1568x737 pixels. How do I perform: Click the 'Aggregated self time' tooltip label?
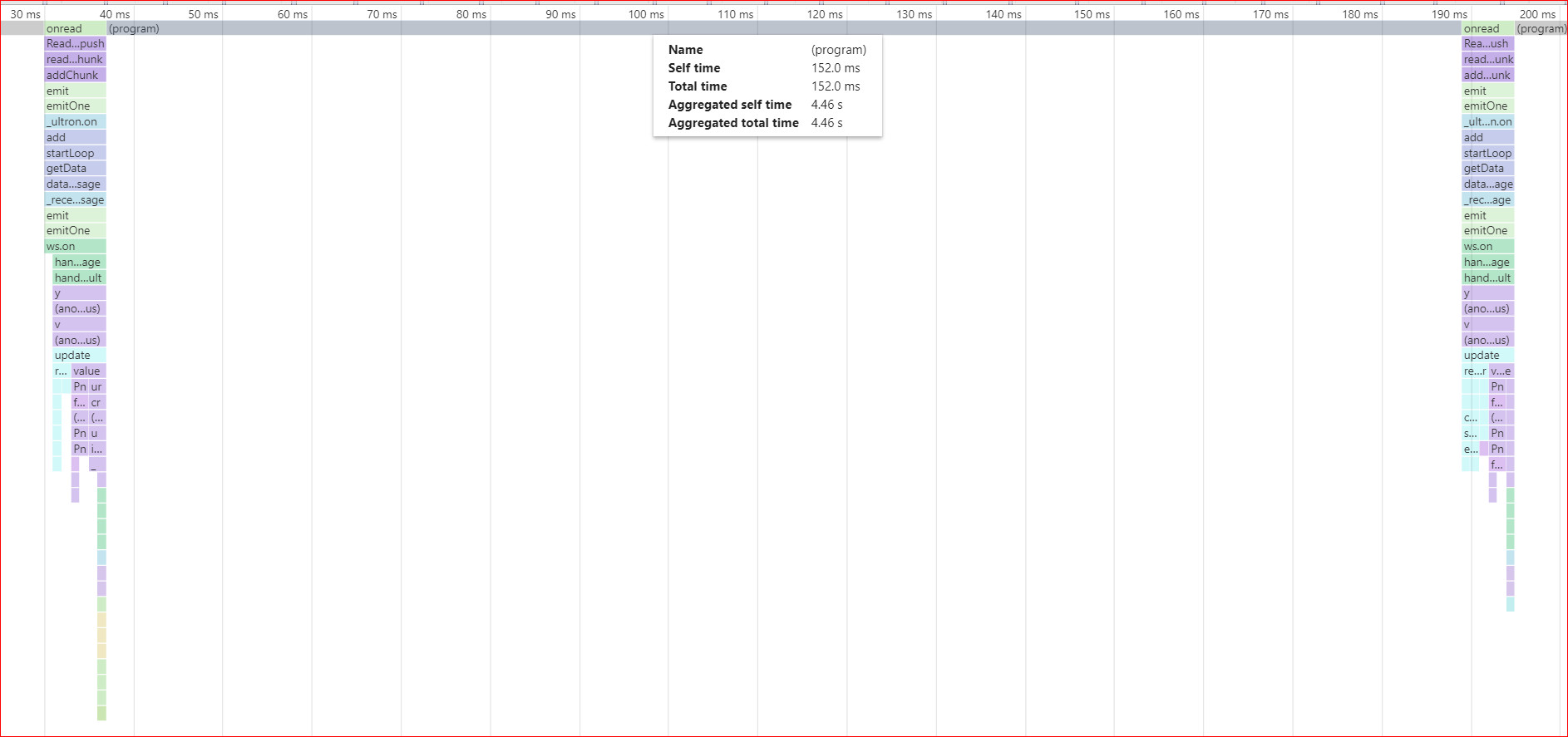click(730, 105)
